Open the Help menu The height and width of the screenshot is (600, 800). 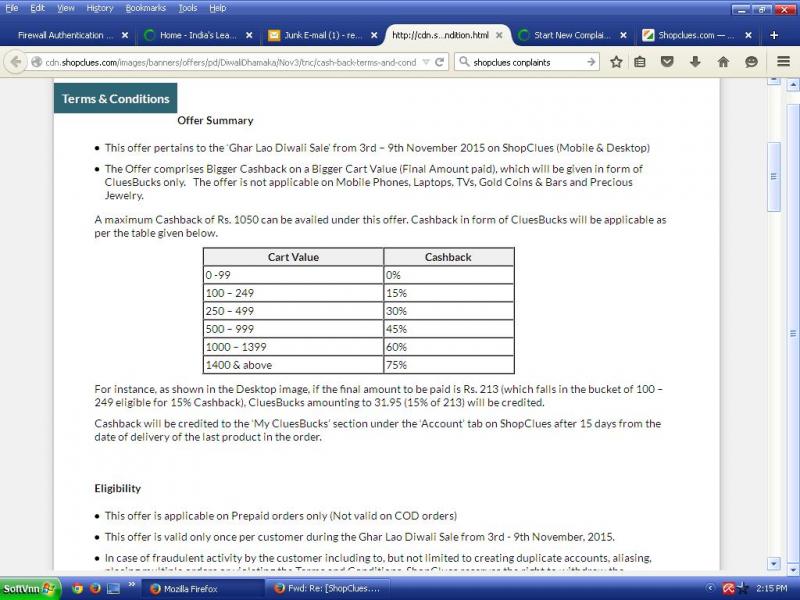(x=217, y=8)
